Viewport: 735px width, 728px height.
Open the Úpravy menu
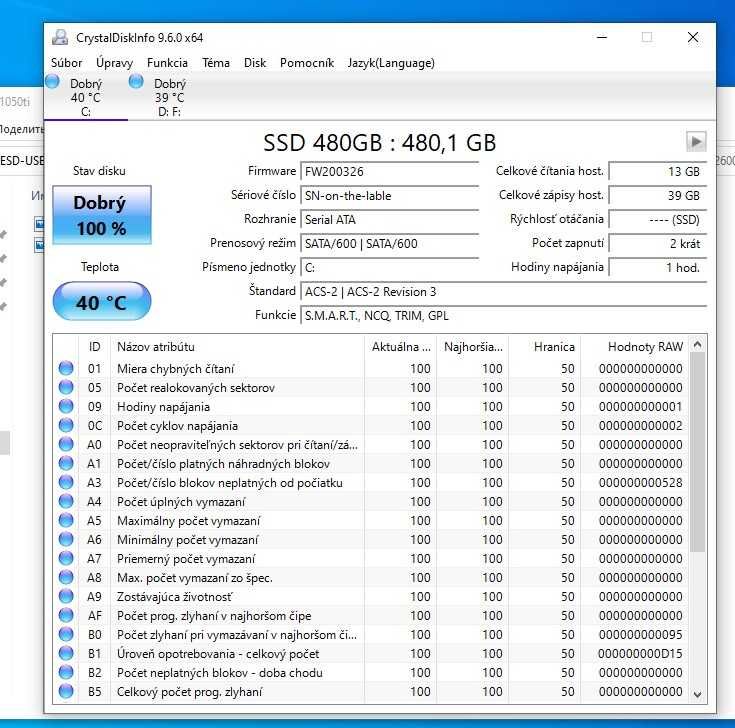click(114, 63)
